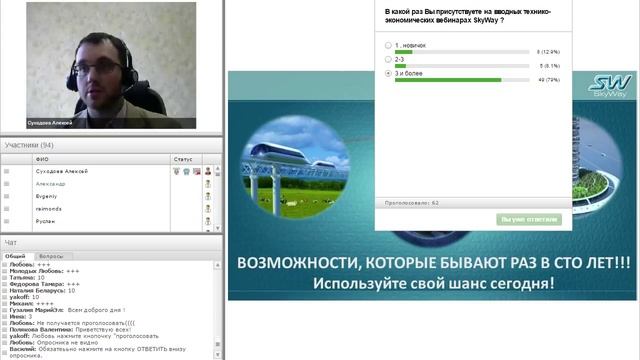This screenshot has width=640, height=360.
Task: Click the 'Суходоев Алексей' caption on the video
Action: click(x=50, y=123)
